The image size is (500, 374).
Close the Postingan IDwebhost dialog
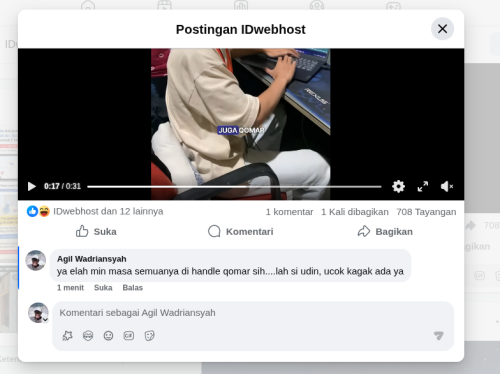coord(442,29)
